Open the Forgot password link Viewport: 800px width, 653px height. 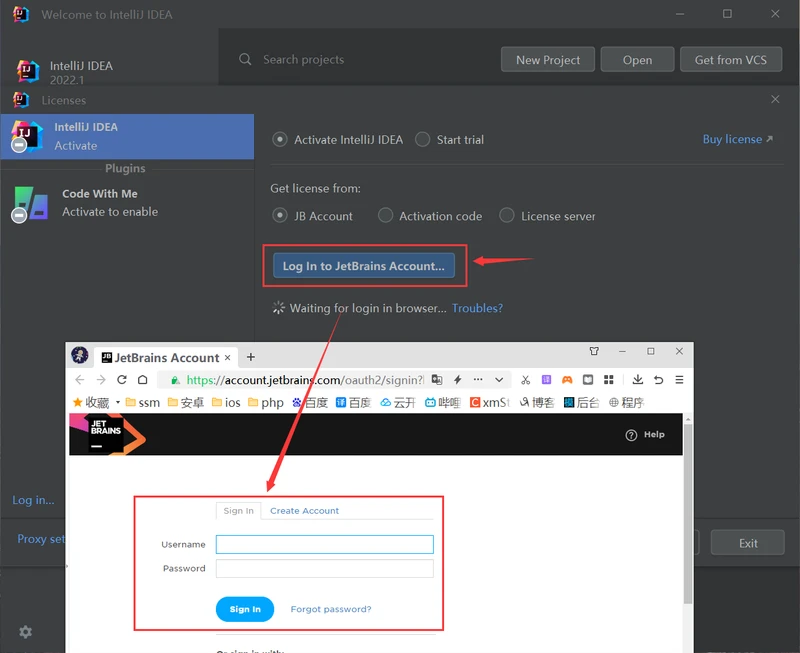point(330,609)
